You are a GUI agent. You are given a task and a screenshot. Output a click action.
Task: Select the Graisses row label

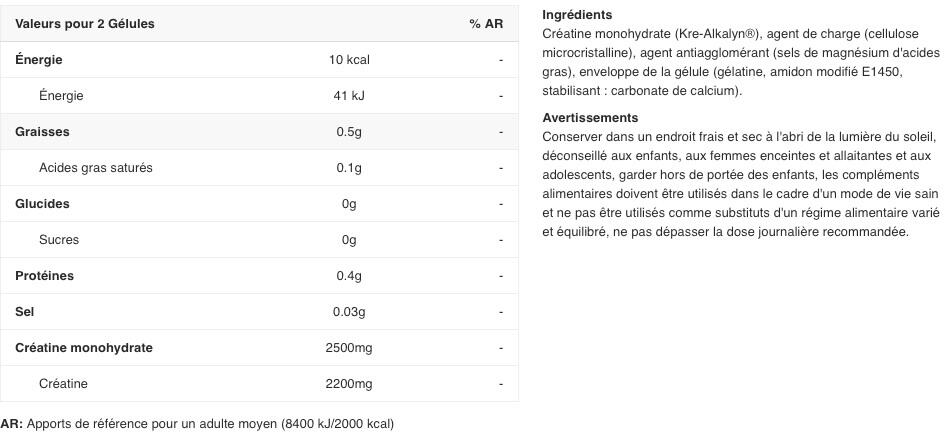coord(42,132)
